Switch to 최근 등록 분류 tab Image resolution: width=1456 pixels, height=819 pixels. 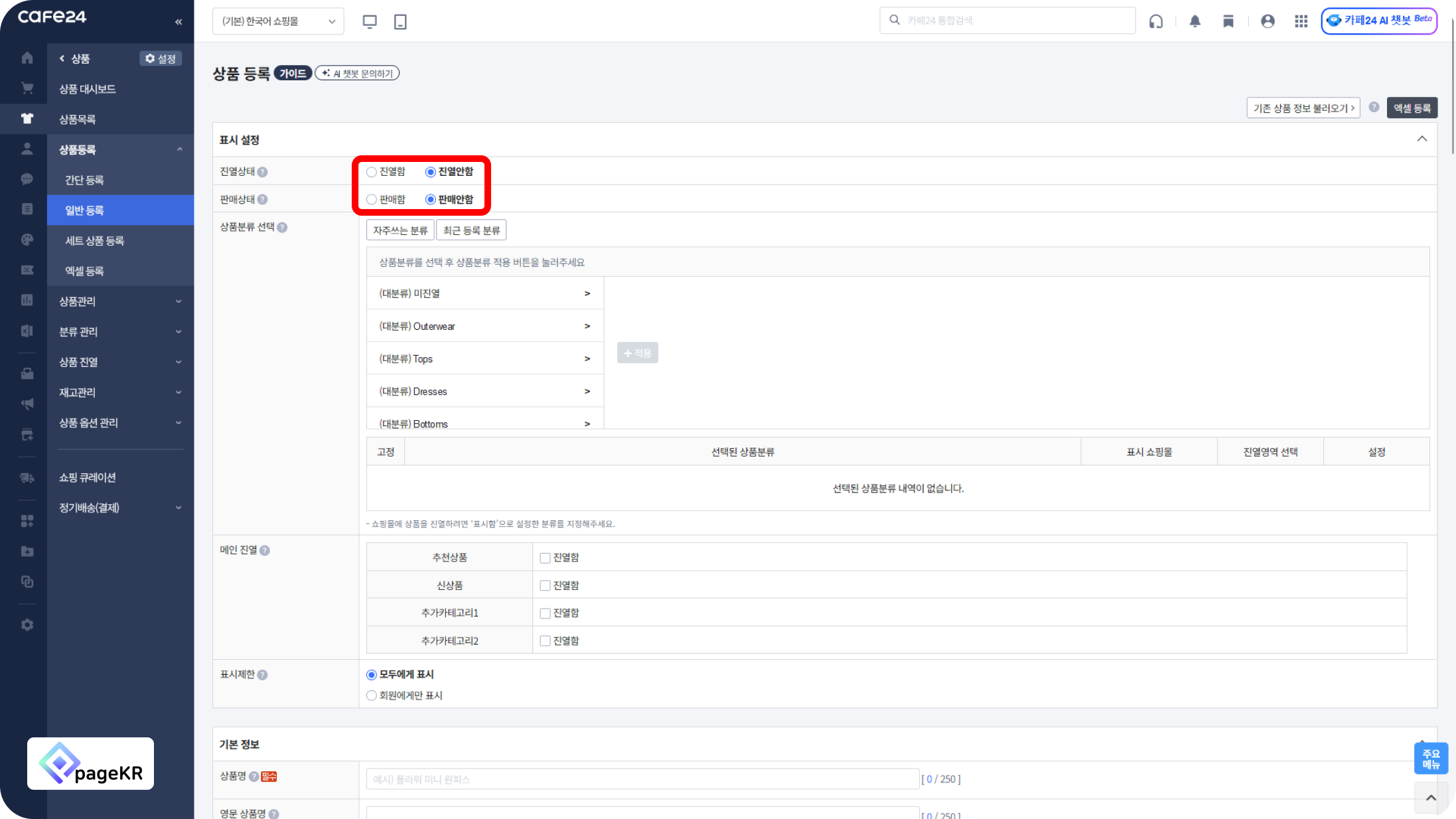[471, 230]
